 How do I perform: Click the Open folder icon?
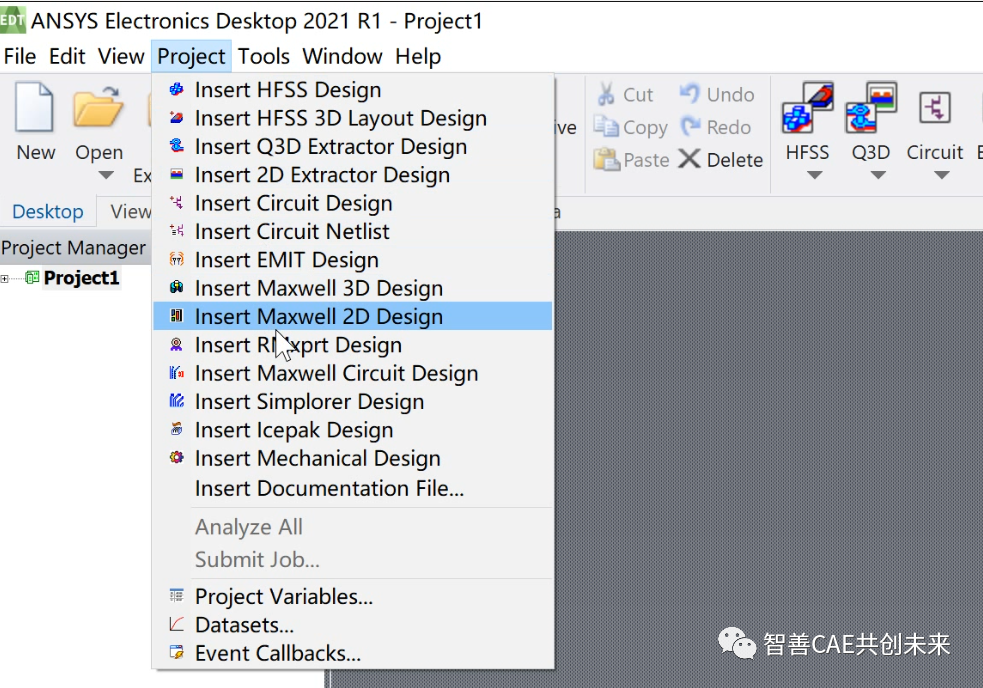98,107
